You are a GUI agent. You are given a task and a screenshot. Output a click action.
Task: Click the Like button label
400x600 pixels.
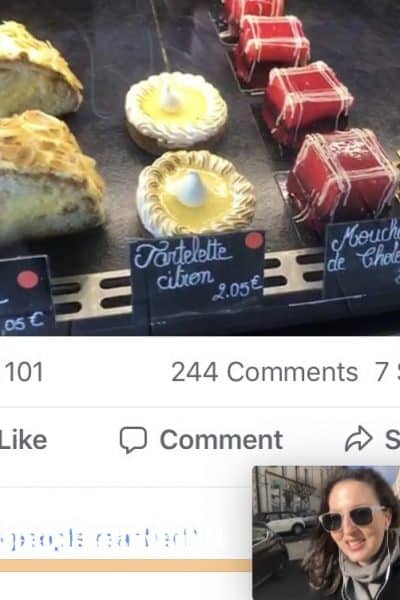[23, 440]
